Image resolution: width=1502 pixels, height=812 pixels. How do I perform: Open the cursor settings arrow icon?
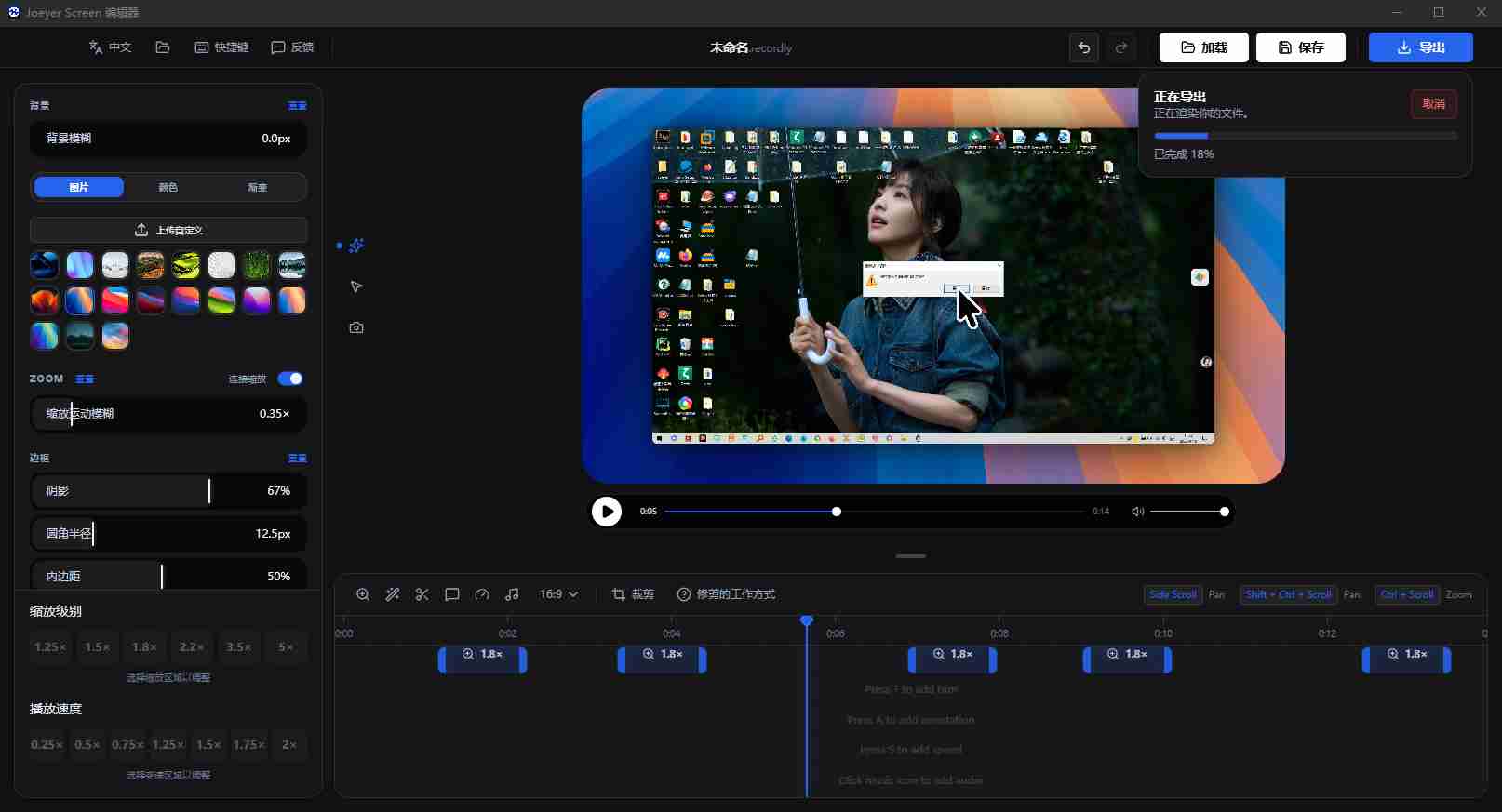click(x=356, y=286)
